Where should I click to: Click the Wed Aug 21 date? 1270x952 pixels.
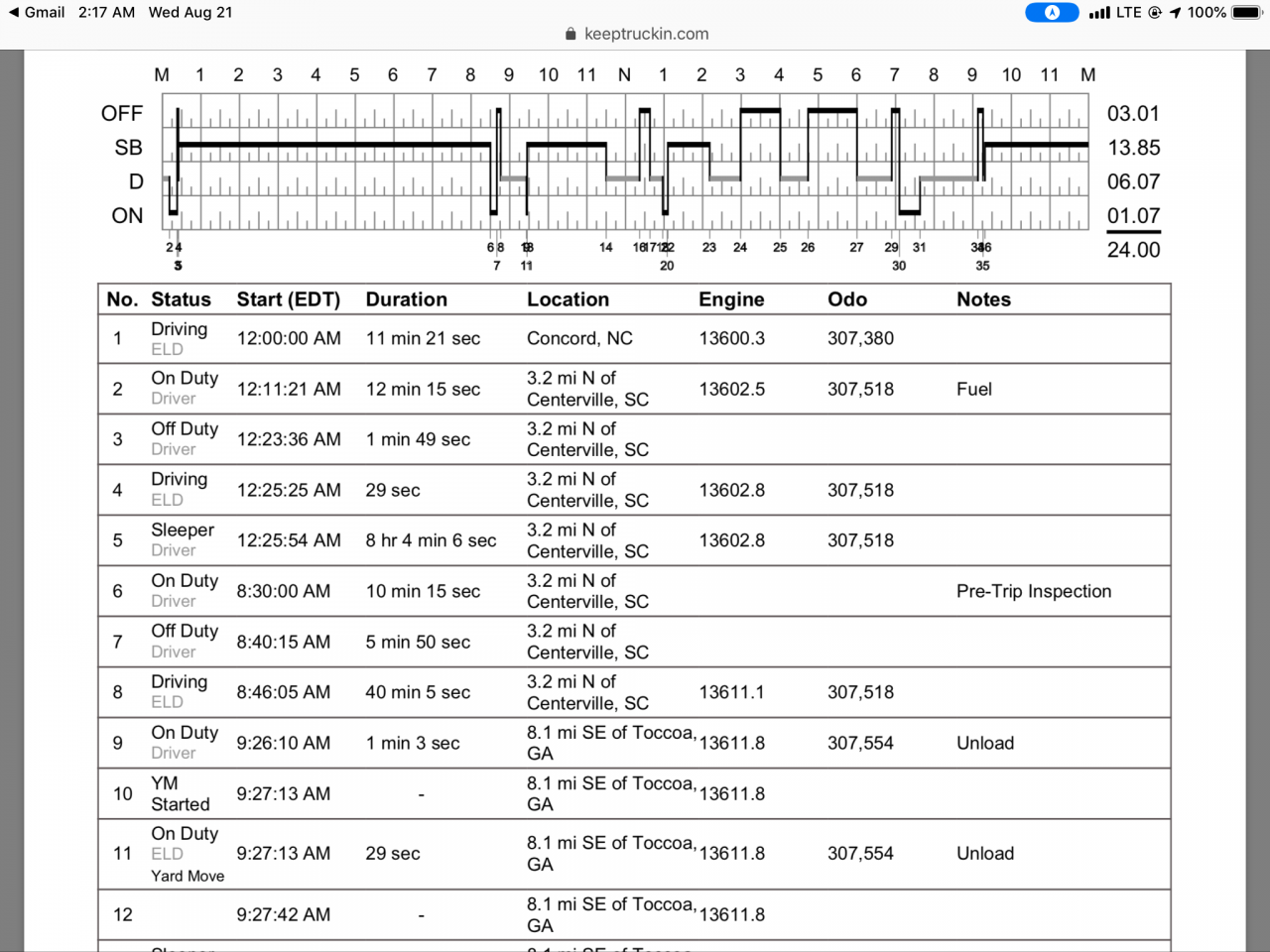click(x=190, y=13)
